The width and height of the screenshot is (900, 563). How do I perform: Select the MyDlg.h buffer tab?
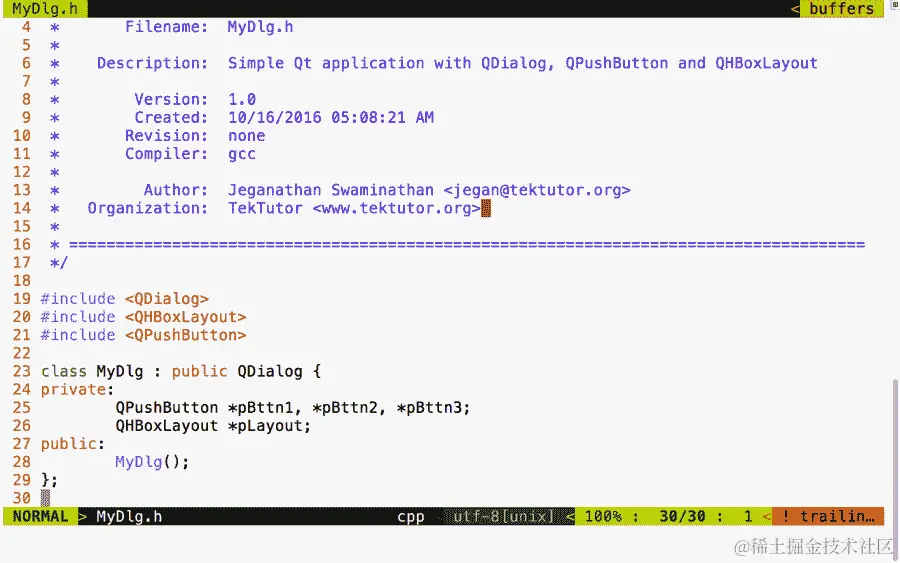[x=45, y=9]
